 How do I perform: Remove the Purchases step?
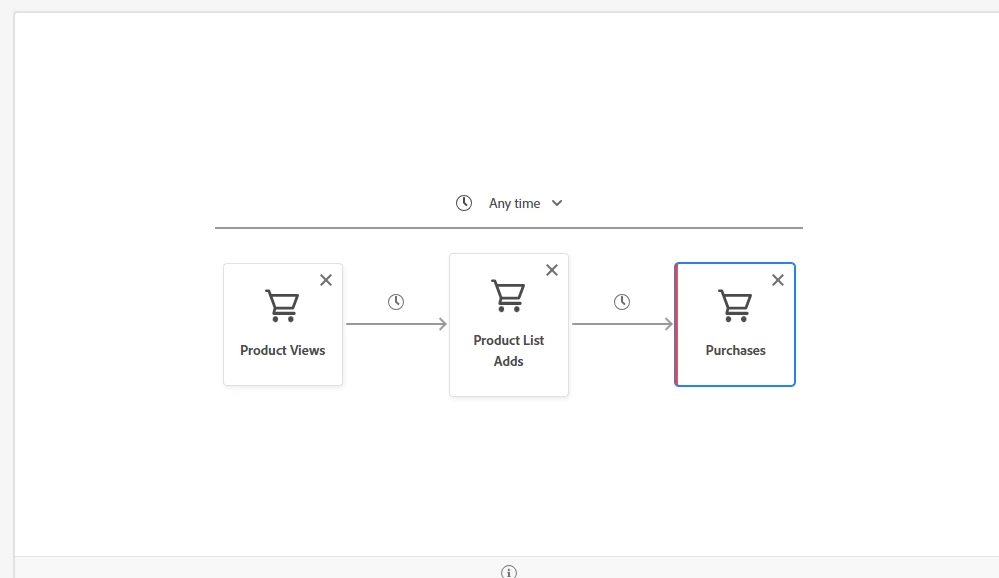click(x=778, y=280)
